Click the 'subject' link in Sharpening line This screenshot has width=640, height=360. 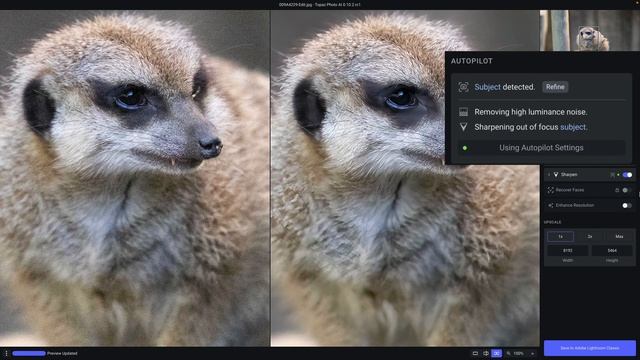[x=573, y=127]
